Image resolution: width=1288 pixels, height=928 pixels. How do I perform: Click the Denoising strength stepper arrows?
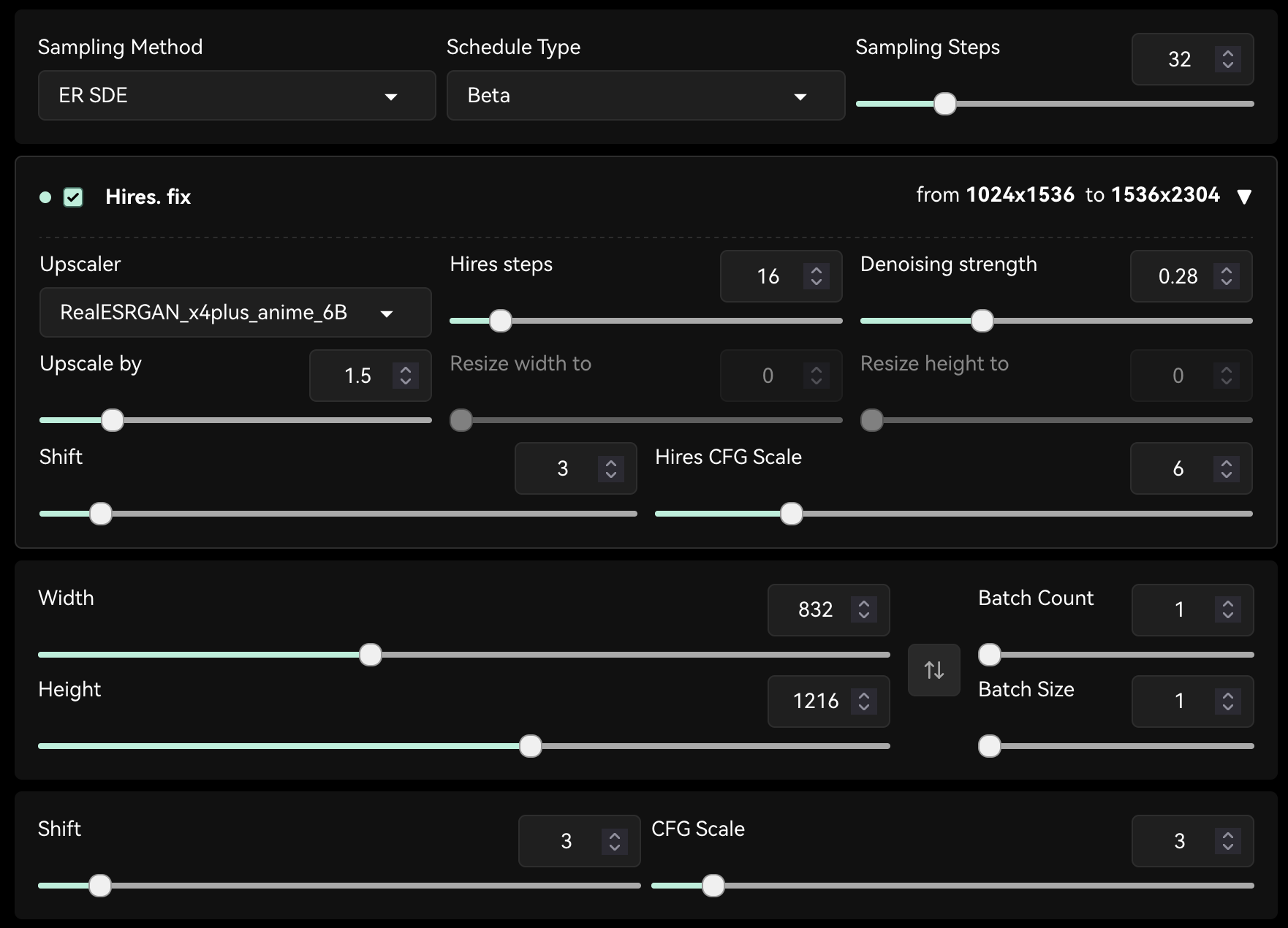click(1227, 276)
